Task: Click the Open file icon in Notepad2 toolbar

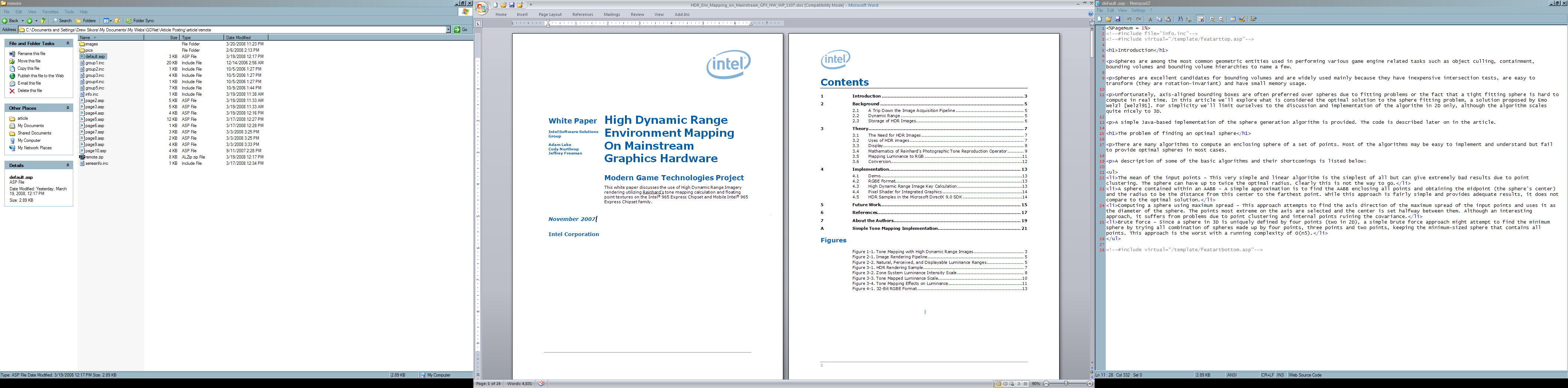Action: point(1109,19)
